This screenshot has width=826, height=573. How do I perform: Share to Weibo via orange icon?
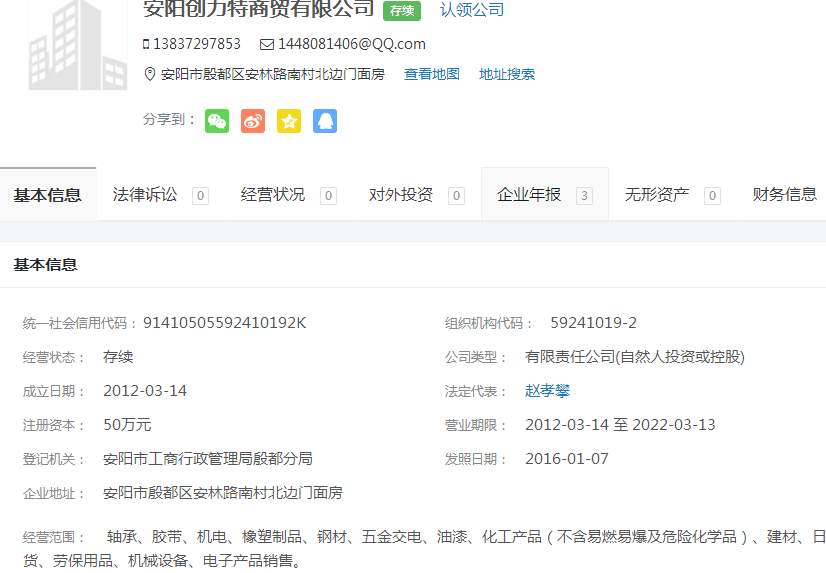point(253,121)
